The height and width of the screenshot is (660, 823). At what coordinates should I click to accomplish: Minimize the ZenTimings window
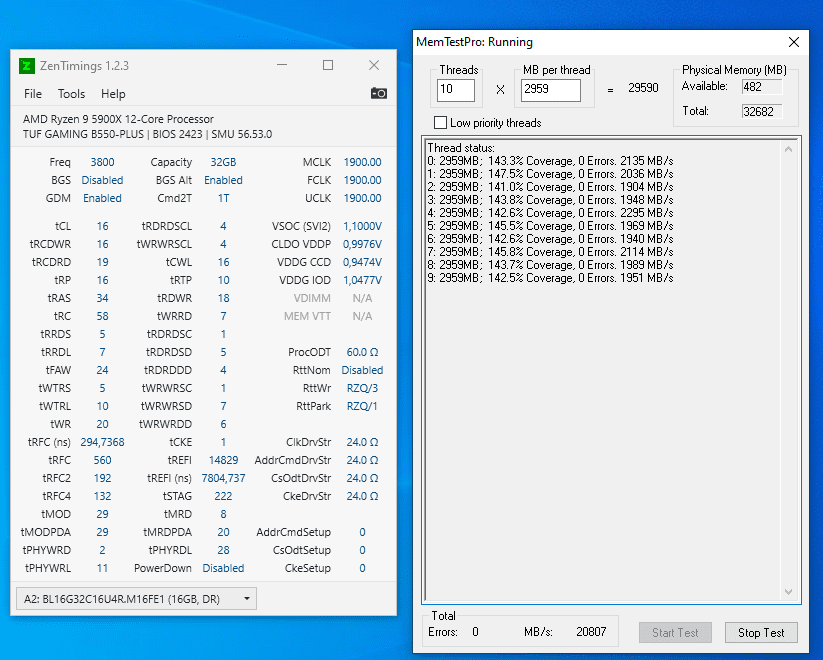282,65
